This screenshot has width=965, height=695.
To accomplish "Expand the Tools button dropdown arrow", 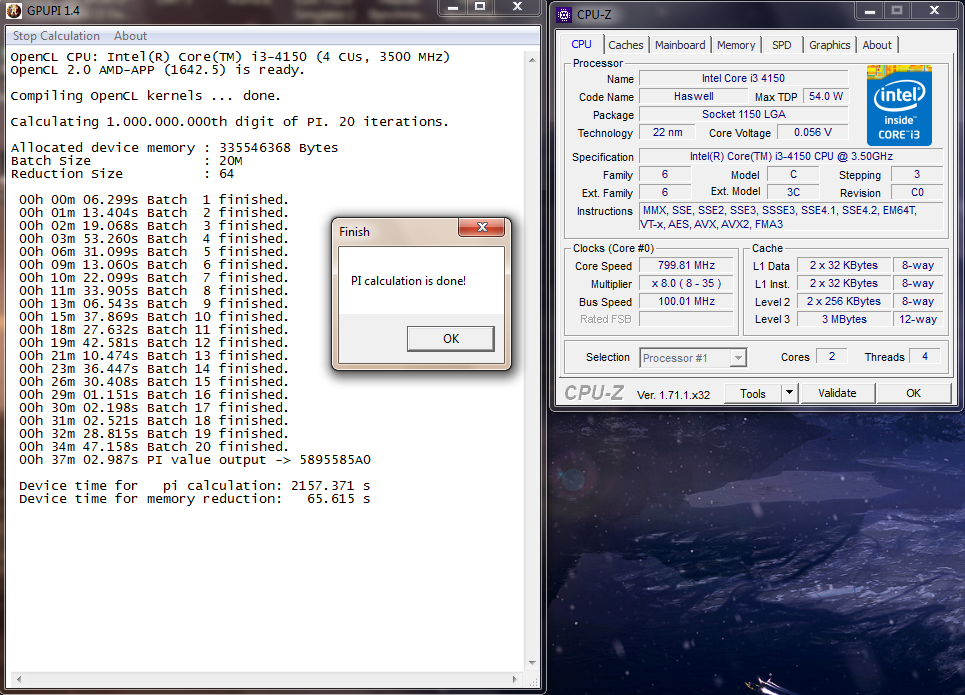I will pyautogui.click(x=789, y=393).
